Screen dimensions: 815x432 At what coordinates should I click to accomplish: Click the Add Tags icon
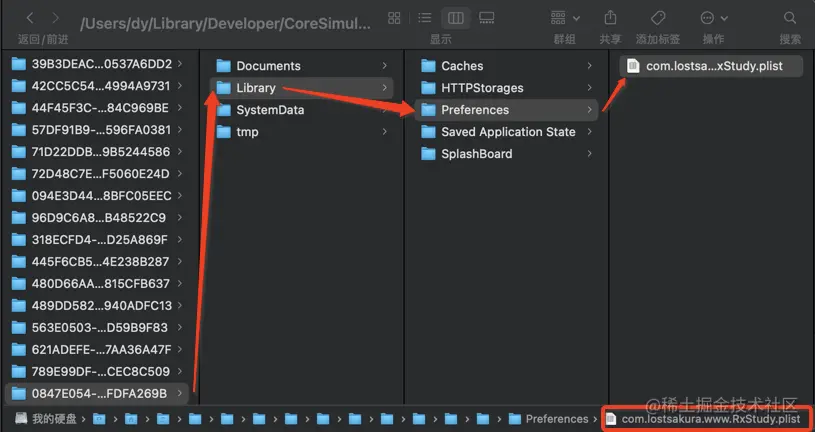658,18
